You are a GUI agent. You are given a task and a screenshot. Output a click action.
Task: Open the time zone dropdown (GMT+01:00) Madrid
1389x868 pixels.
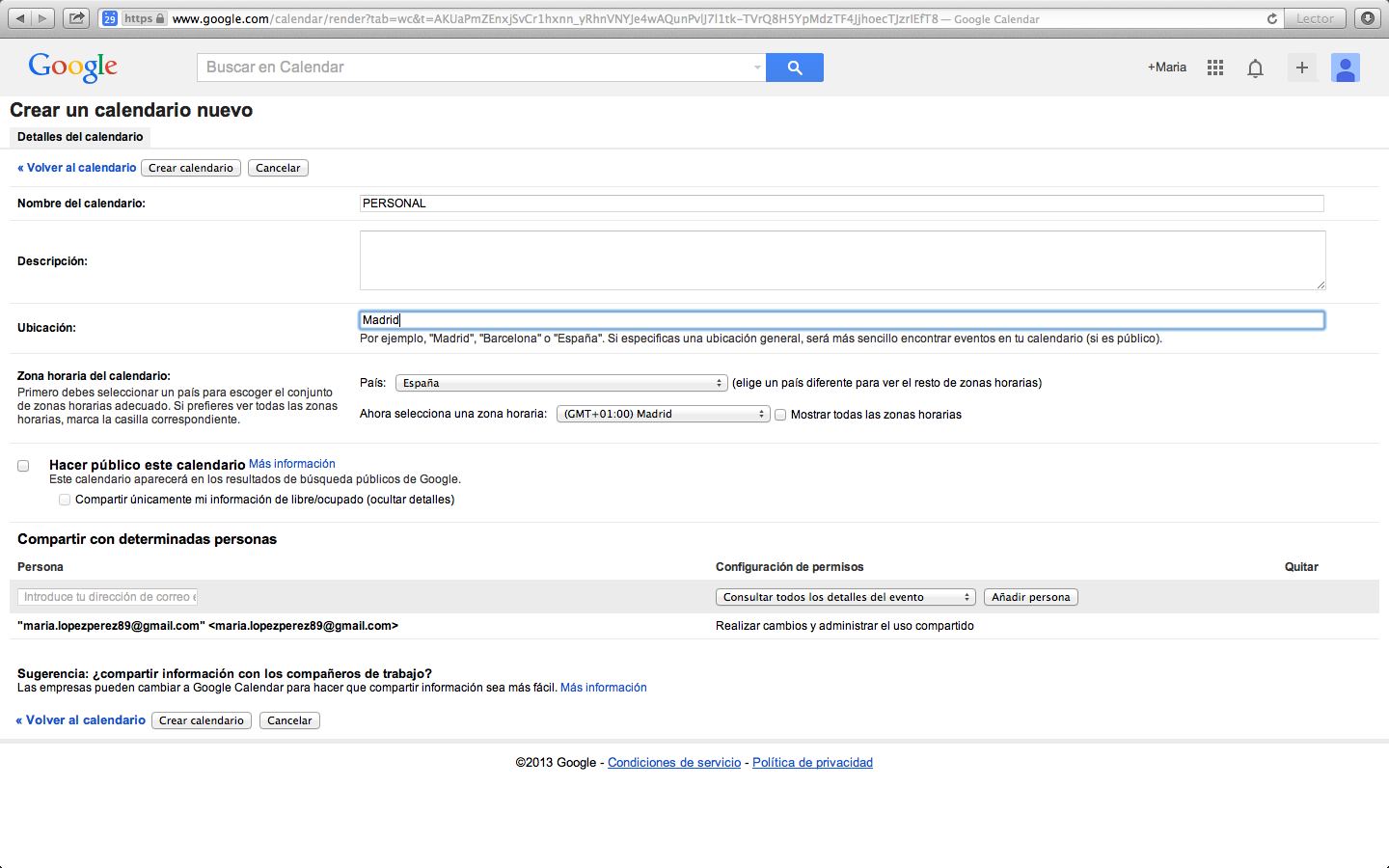tap(664, 414)
